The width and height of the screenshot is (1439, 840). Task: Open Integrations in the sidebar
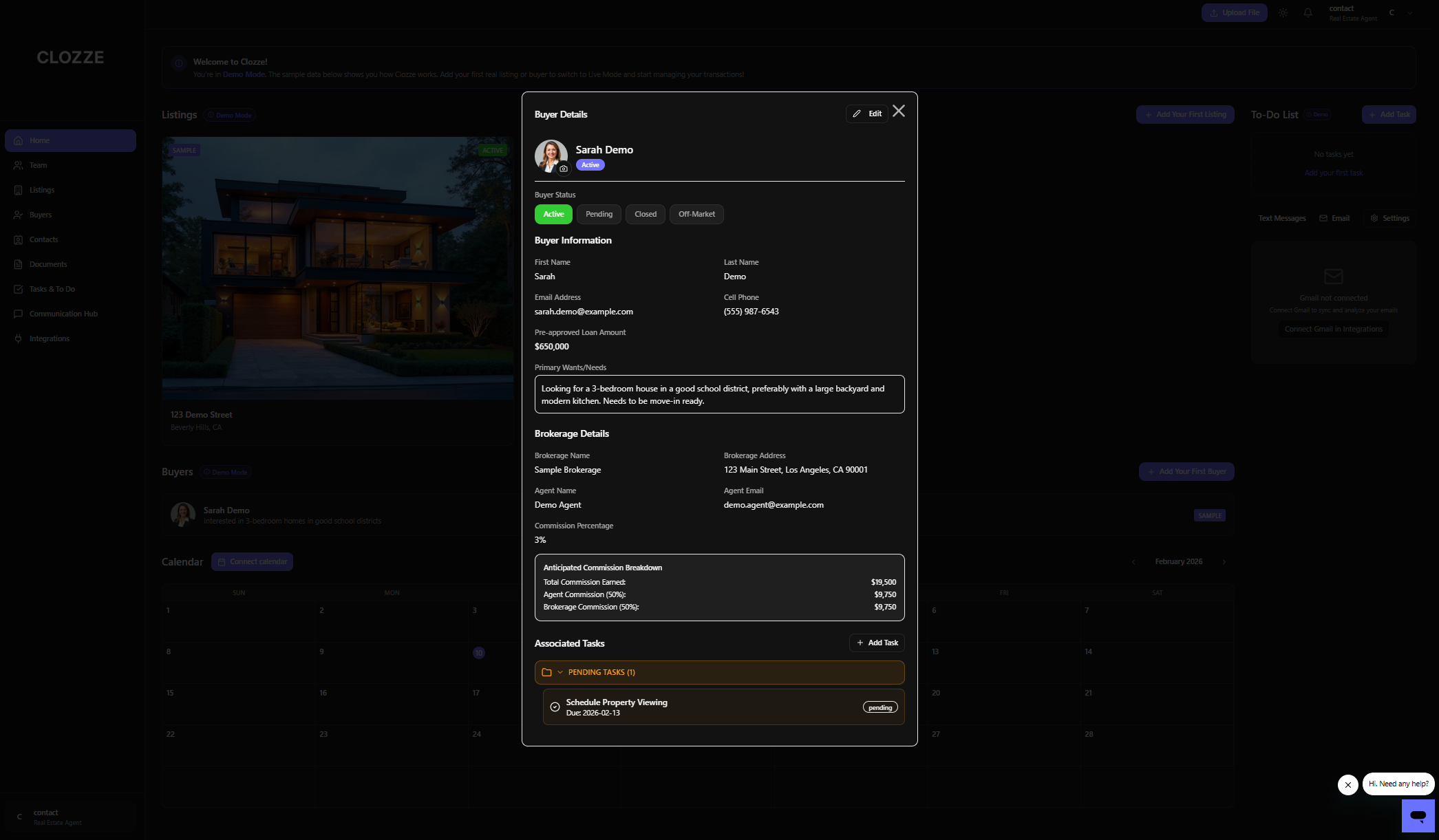[x=48, y=338]
